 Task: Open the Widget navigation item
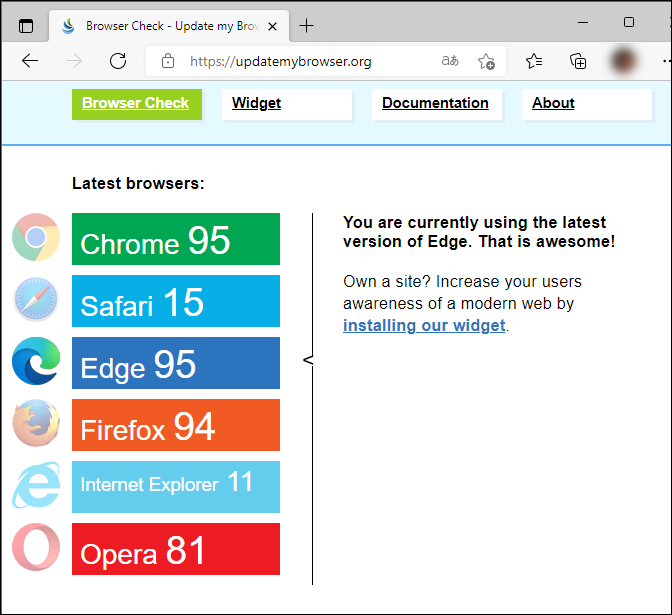click(287, 104)
